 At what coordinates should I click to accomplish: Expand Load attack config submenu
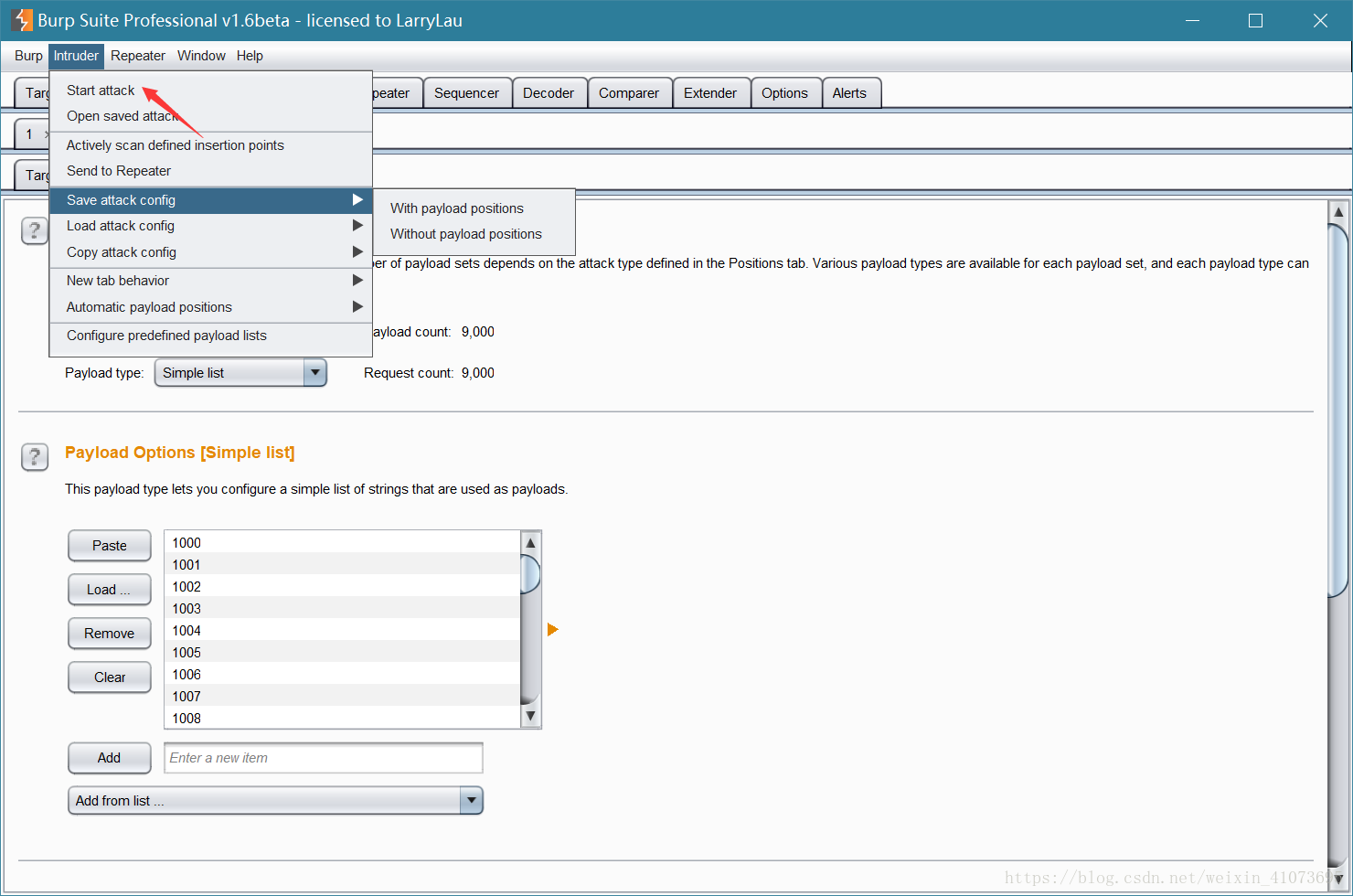point(210,226)
